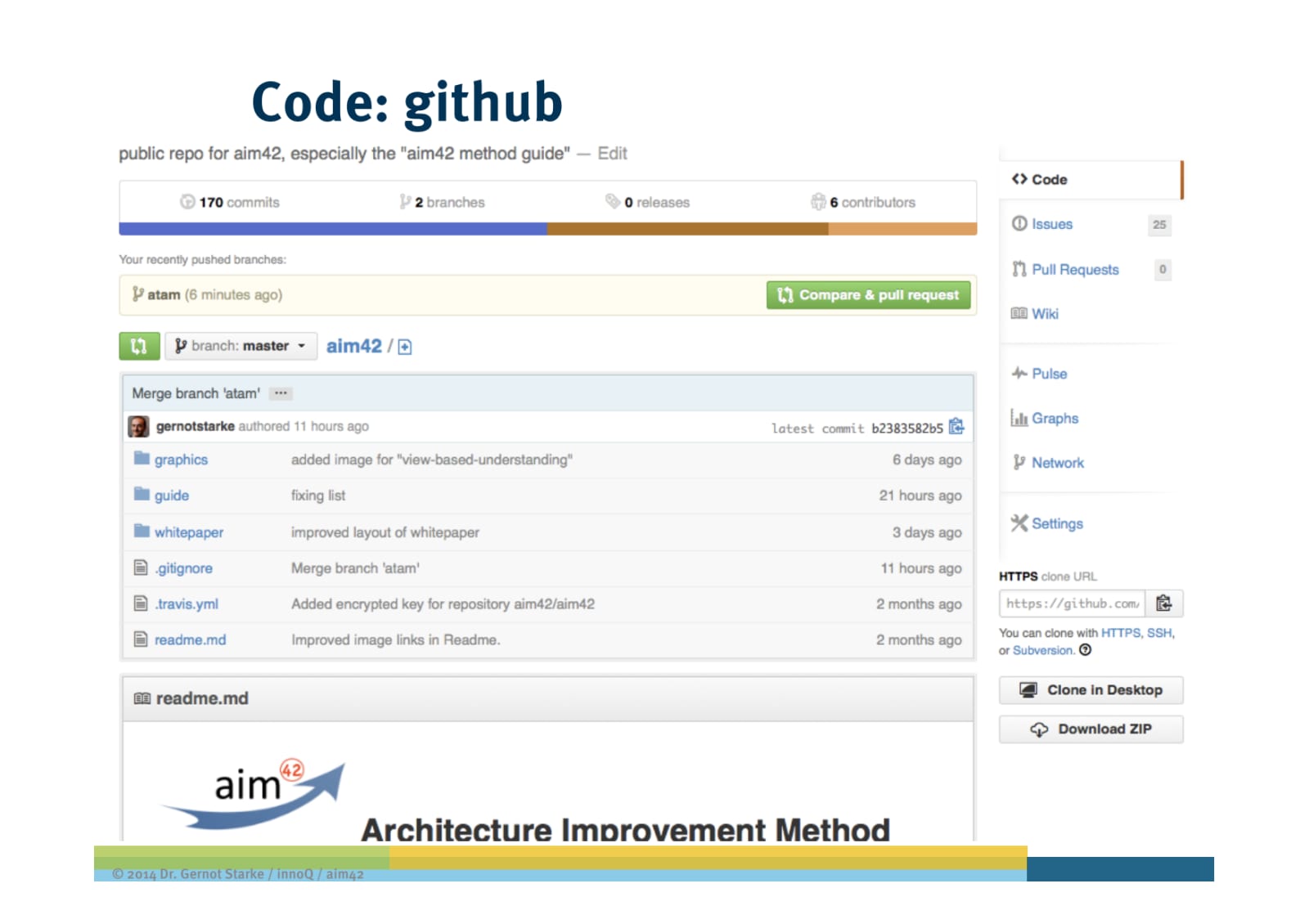Click the readme.md file icon in list

pos(141,639)
